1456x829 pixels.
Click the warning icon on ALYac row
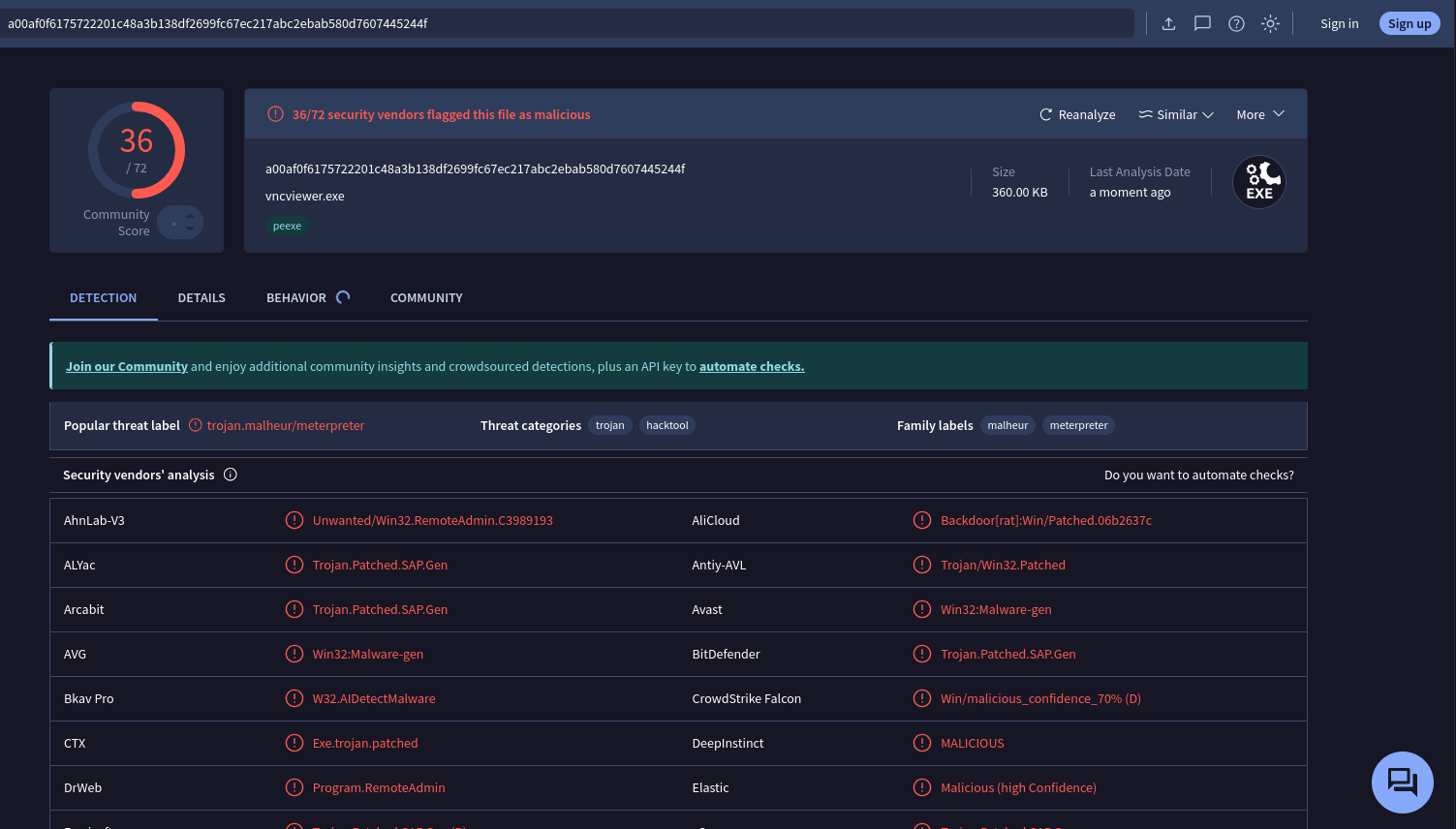(x=294, y=565)
